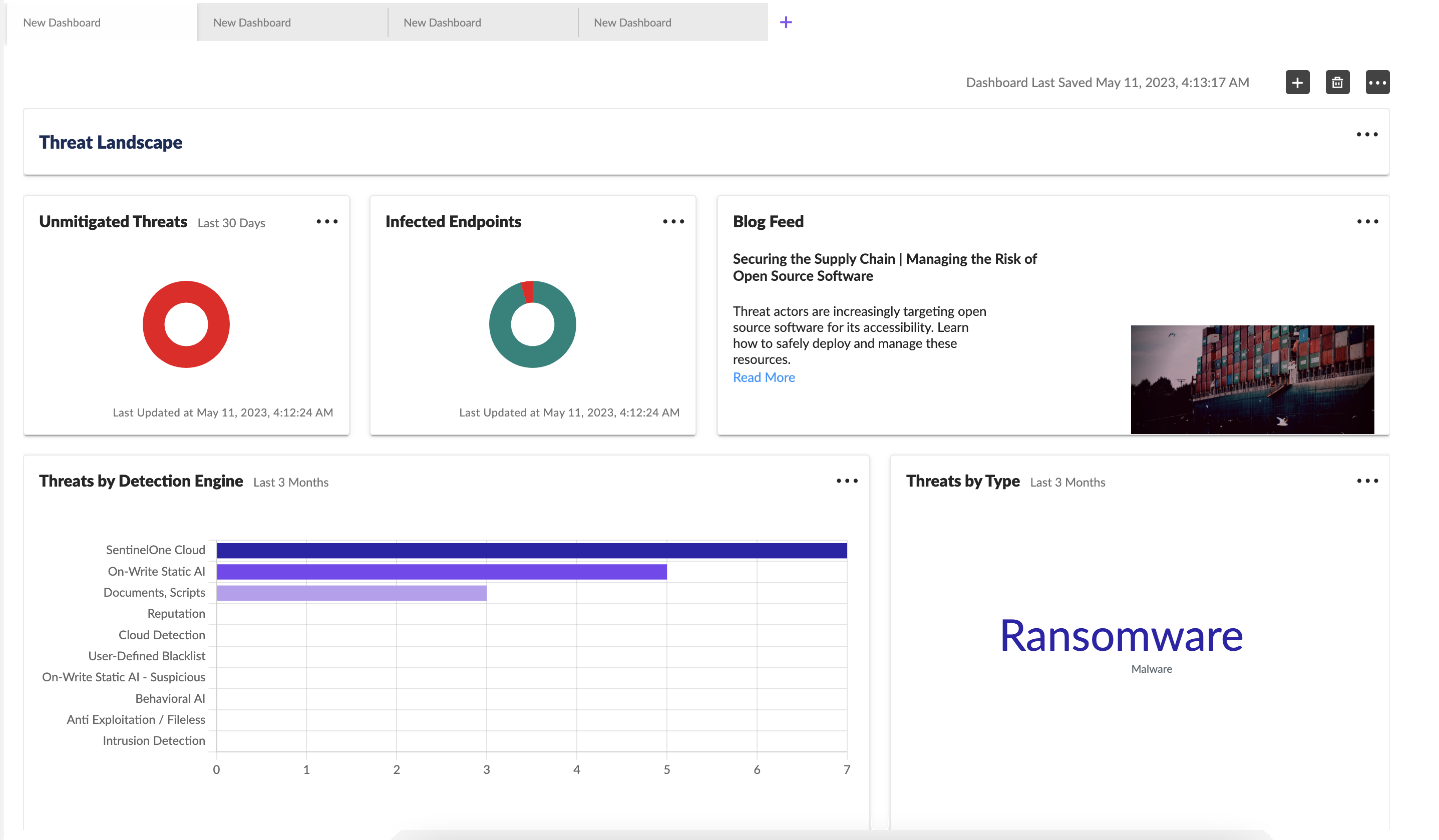Open the Threats by Detection Engine menu
The height and width of the screenshot is (840, 1439).
pyautogui.click(x=847, y=481)
